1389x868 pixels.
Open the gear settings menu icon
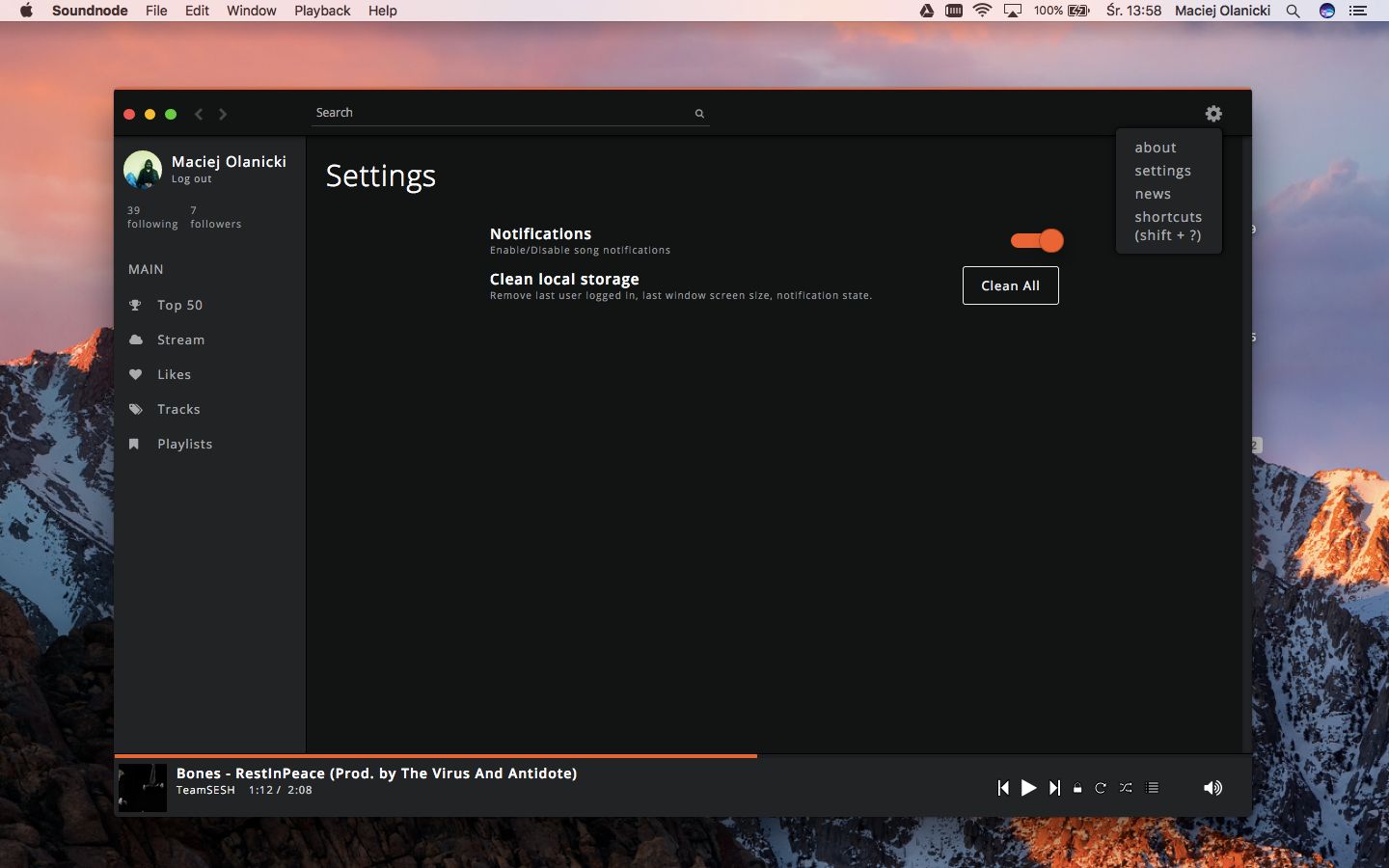click(1213, 114)
